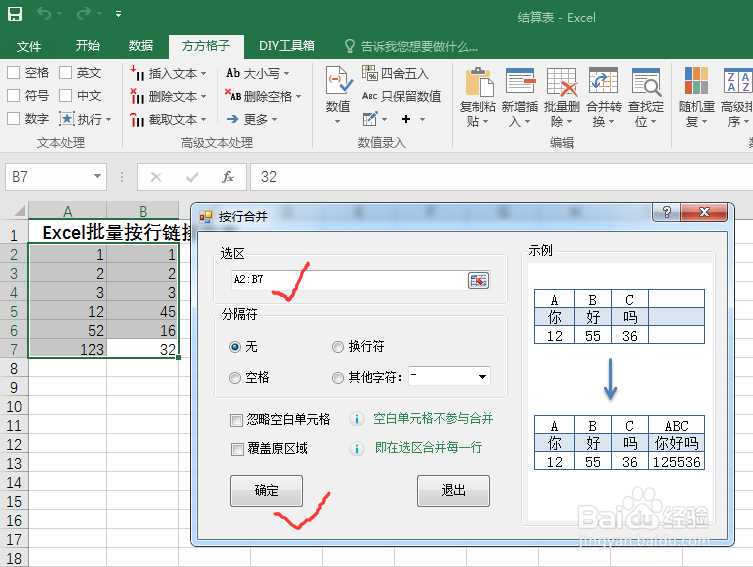Click the Redo arrow icon
Screen dimensions: 753x567
(x=84, y=14)
